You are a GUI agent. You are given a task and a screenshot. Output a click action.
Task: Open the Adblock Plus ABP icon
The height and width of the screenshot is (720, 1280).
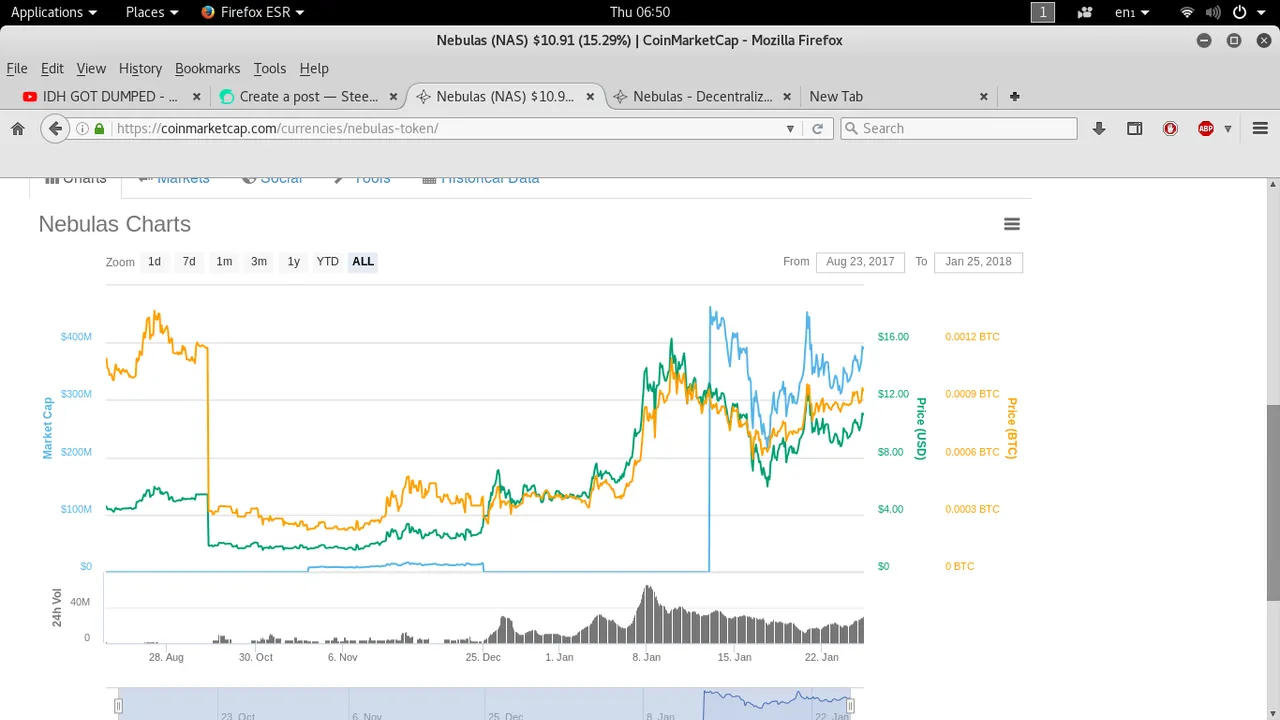1206,128
